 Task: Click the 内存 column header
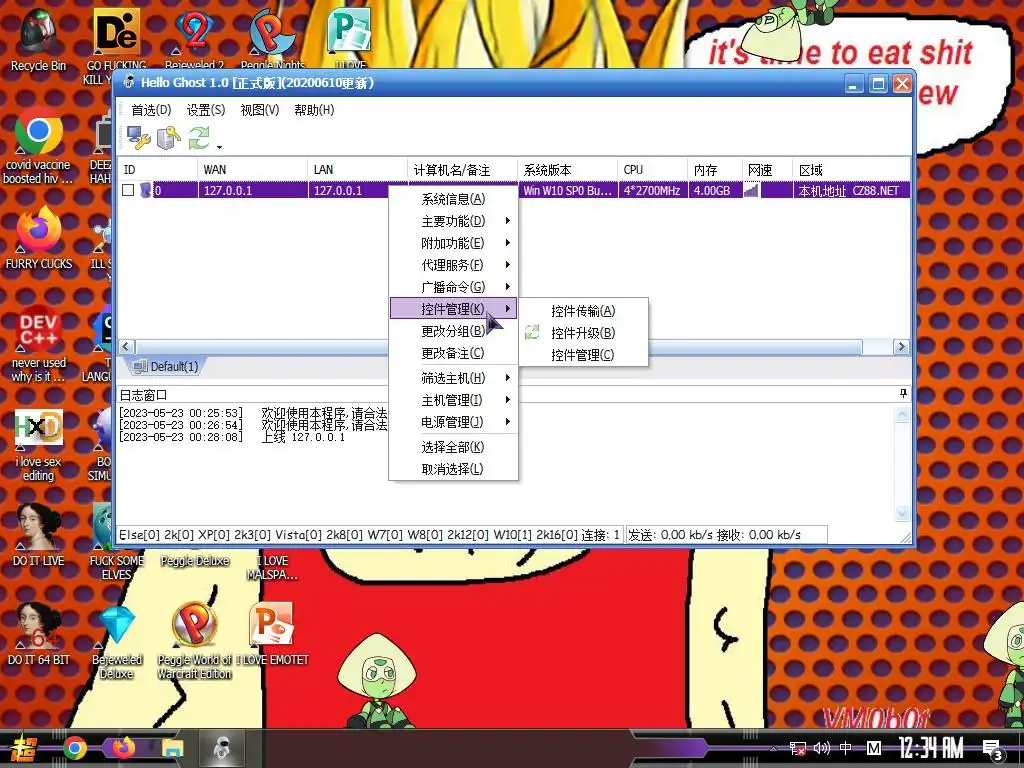714,170
